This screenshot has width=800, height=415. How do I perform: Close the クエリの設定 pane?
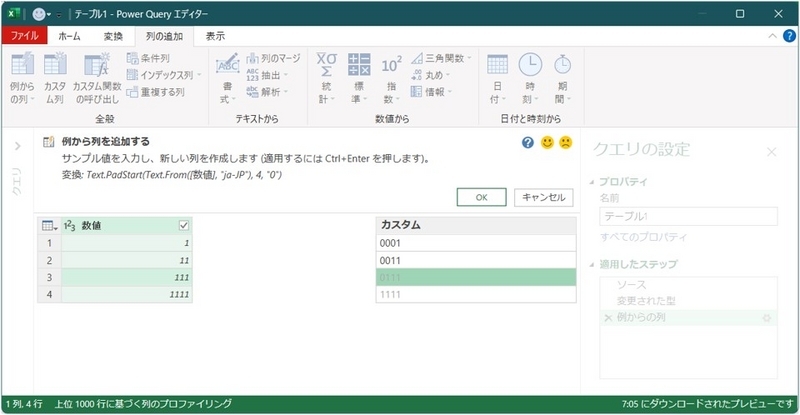(x=771, y=152)
